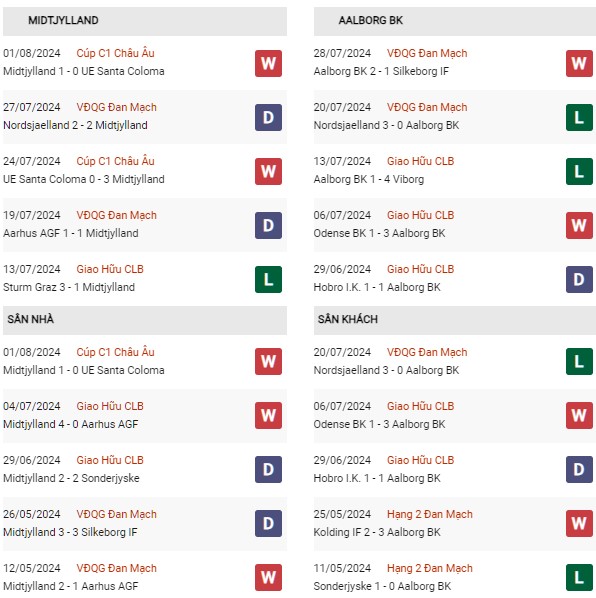
Task: Click L badge for Sonderjyske 1-0 Aalborg BK
Action: (579, 577)
